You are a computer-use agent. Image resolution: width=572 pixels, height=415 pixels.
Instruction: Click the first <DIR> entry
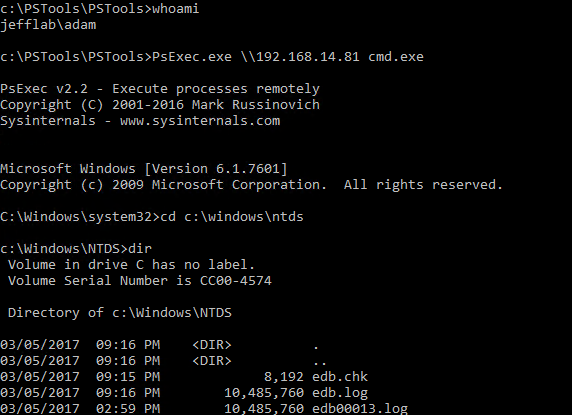point(212,345)
